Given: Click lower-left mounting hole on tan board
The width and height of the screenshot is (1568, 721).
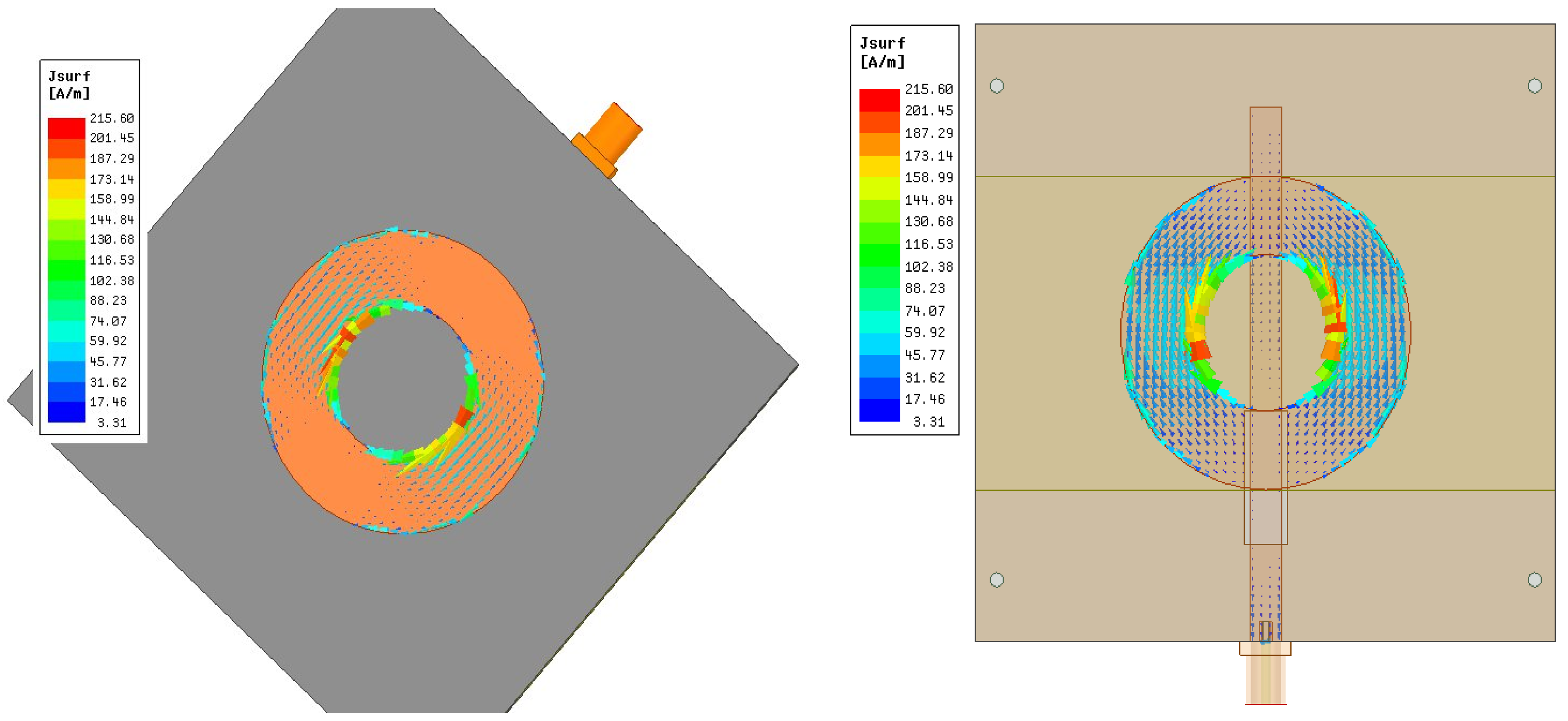Looking at the screenshot, I should click(997, 580).
